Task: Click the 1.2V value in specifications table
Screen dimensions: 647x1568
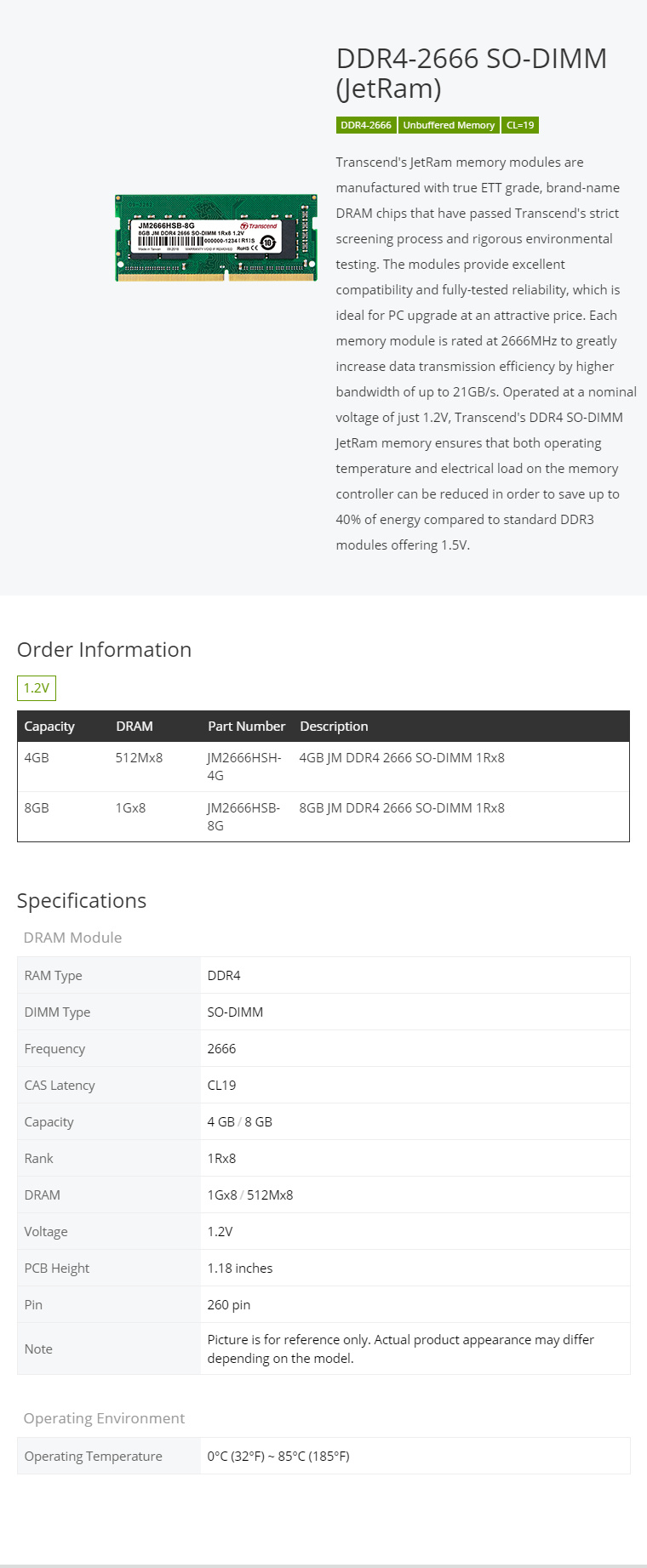Action: pyautogui.click(x=220, y=1232)
